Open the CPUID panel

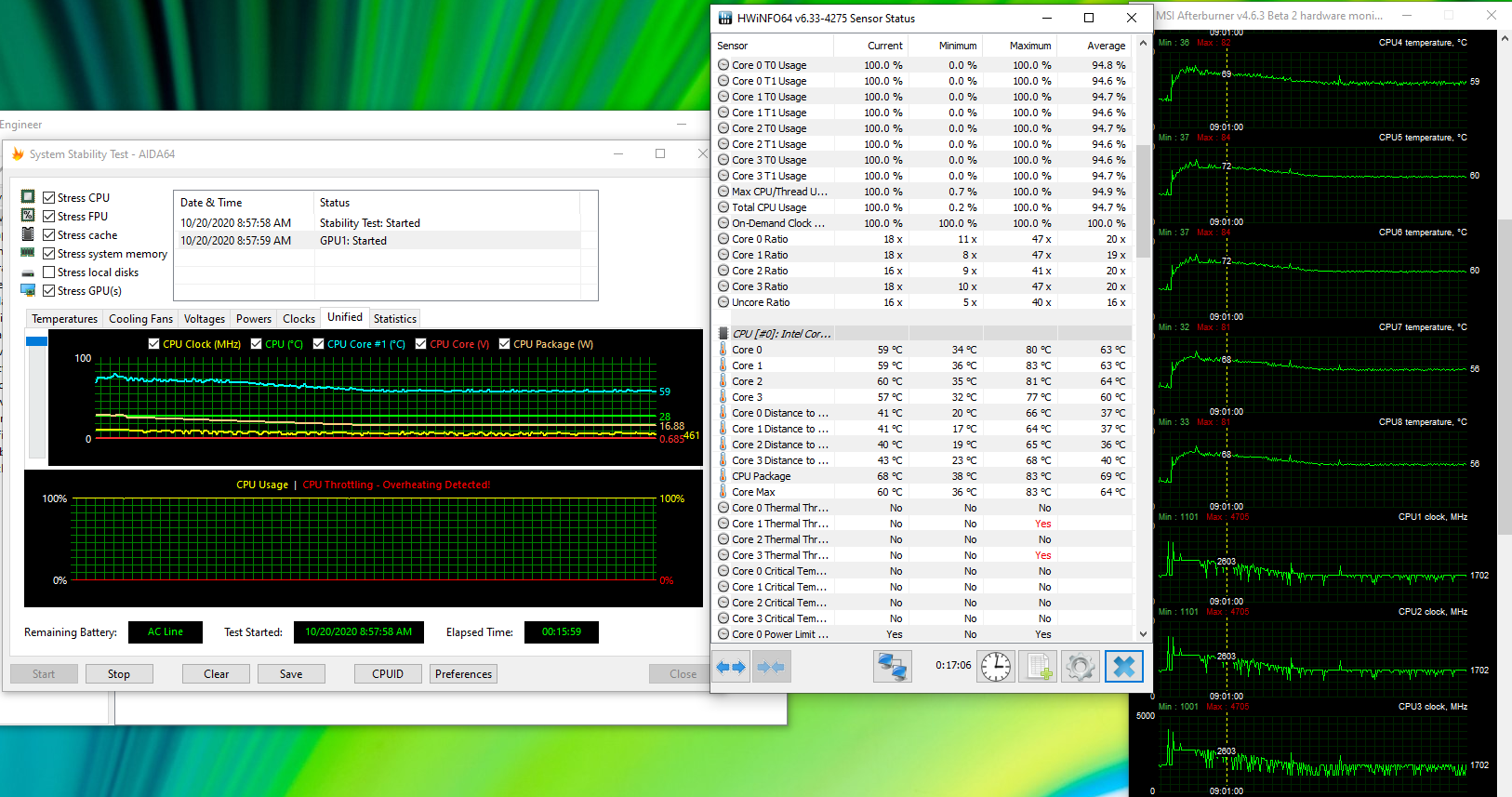pyautogui.click(x=388, y=674)
